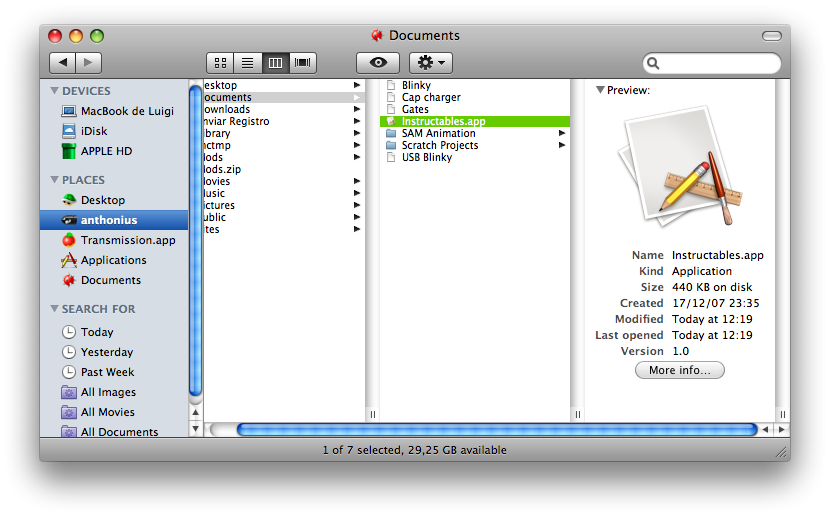Open the Action gear menu
The width and height of the screenshot is (830, 516).
[x=431, y=63]
